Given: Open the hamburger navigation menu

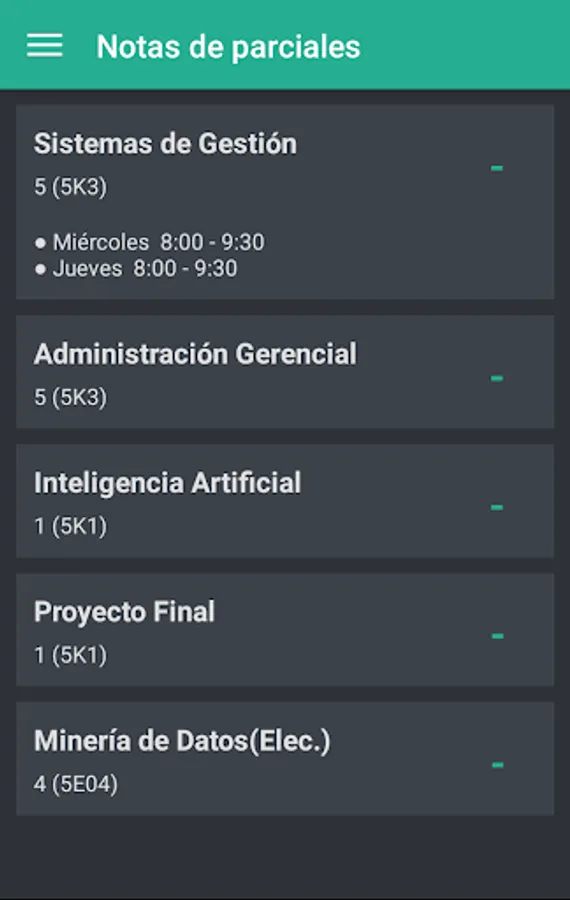Looking at the screenshot, I should coord(45,45).
